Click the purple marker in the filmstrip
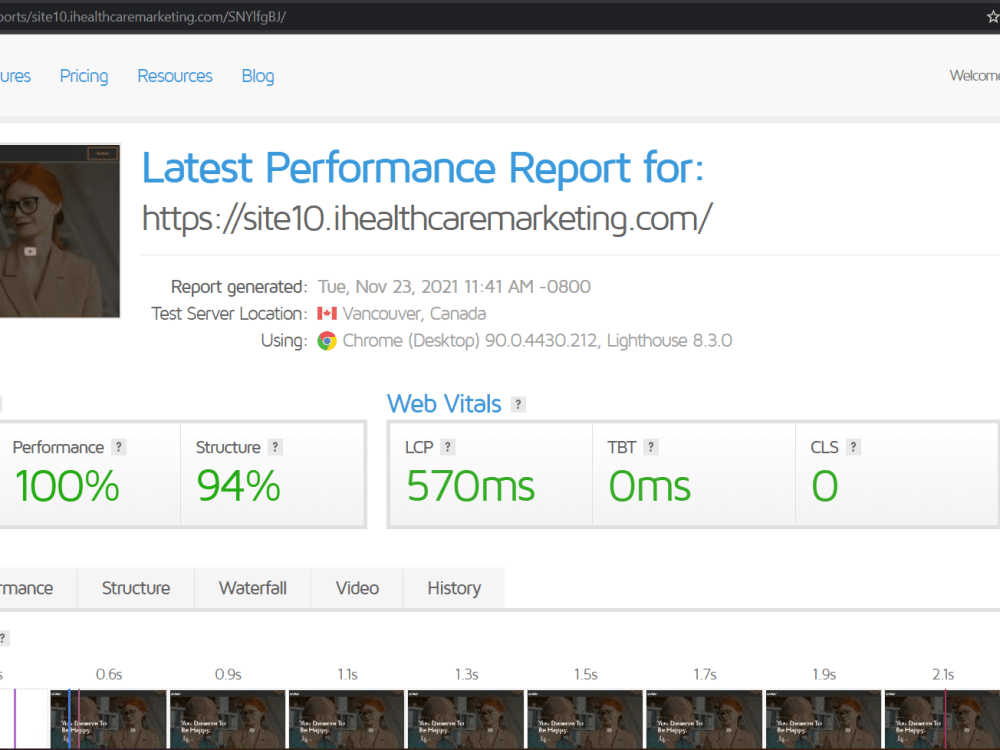 15,719
